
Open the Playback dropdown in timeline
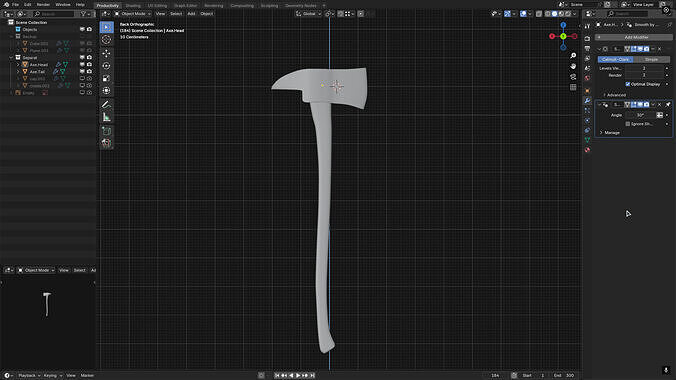tap(29, 376)
